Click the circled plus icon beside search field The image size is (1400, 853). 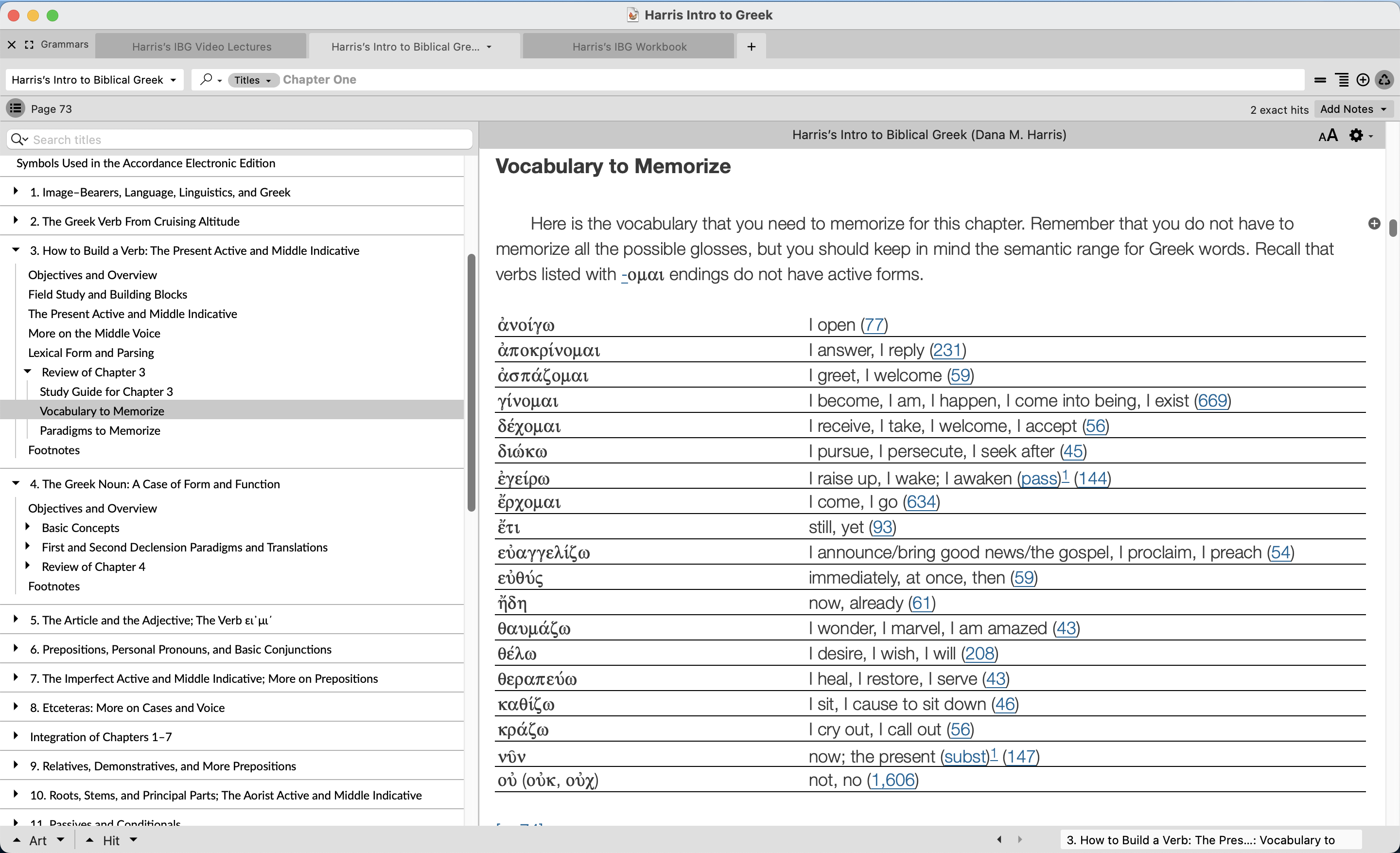pos(1363,80)
